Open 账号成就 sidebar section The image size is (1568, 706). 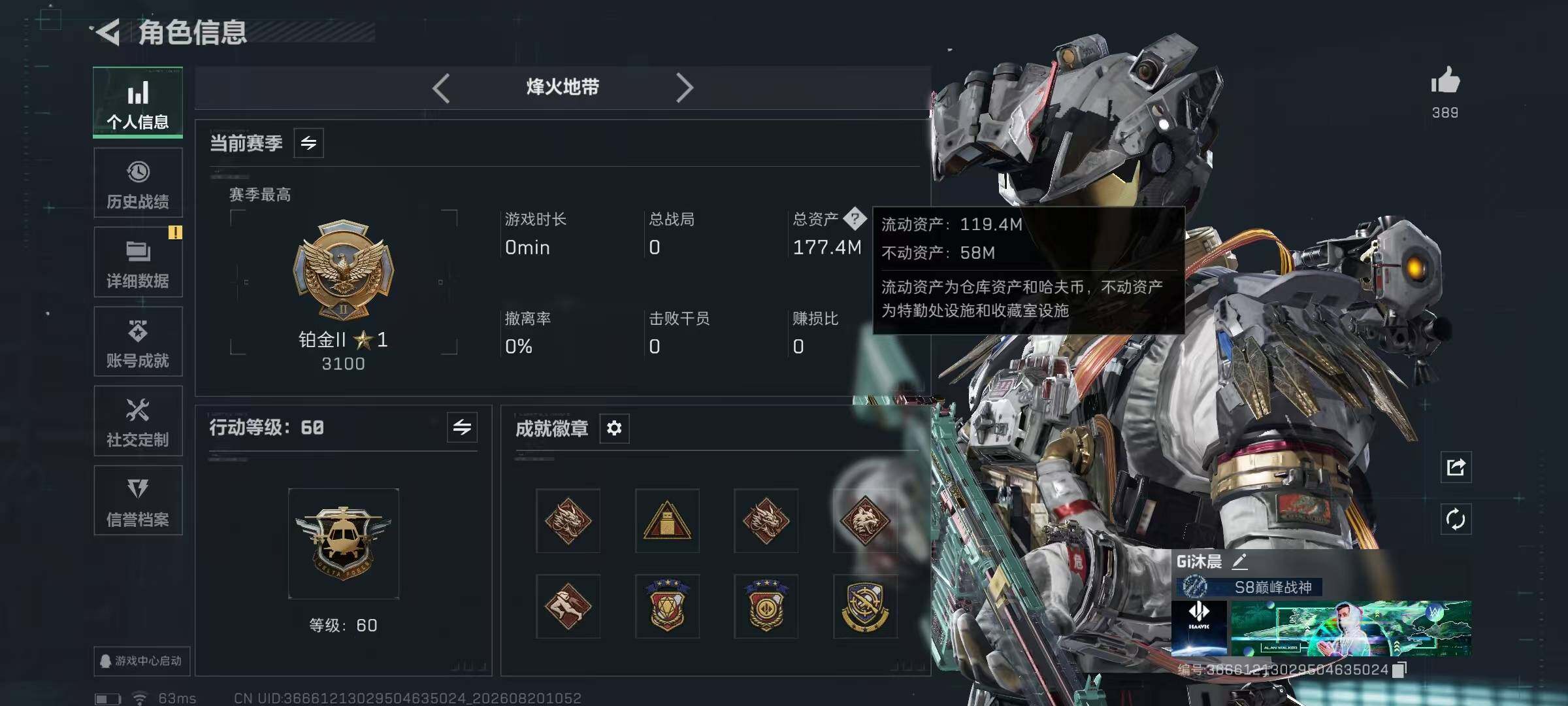[138, 341]
